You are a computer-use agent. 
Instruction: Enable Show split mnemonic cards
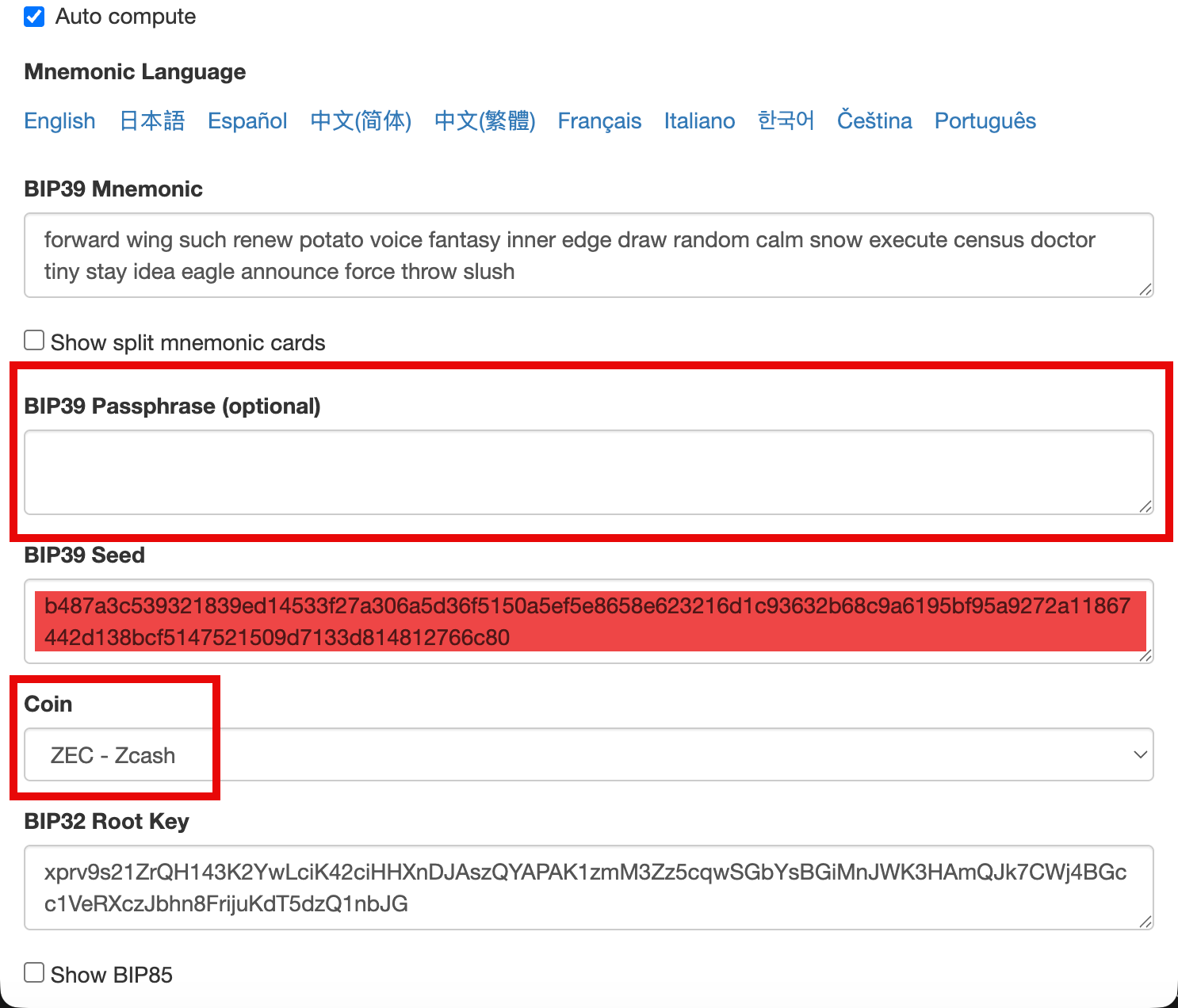click(x=34, y=341)
